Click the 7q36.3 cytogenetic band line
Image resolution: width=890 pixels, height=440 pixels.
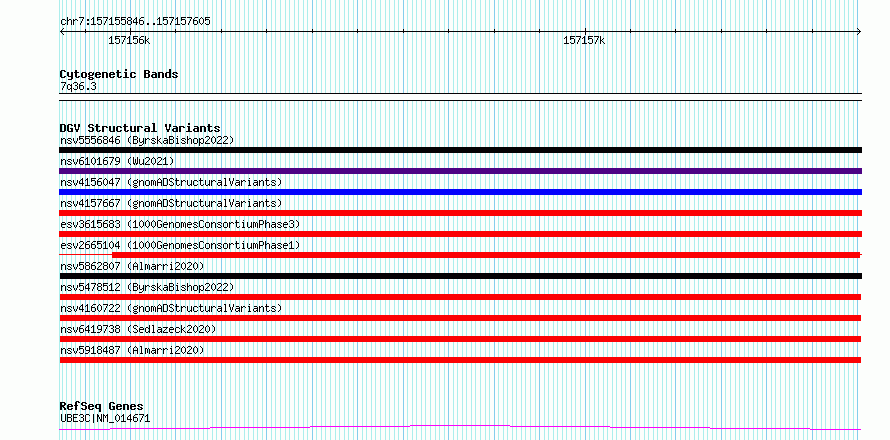(x=460, y=97)
